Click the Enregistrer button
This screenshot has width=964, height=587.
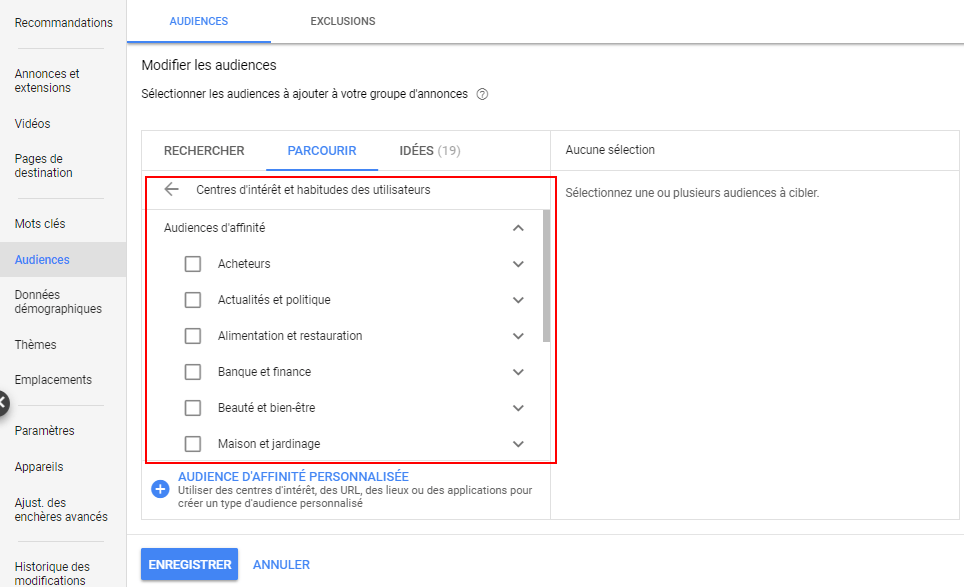tap(189, 565)
